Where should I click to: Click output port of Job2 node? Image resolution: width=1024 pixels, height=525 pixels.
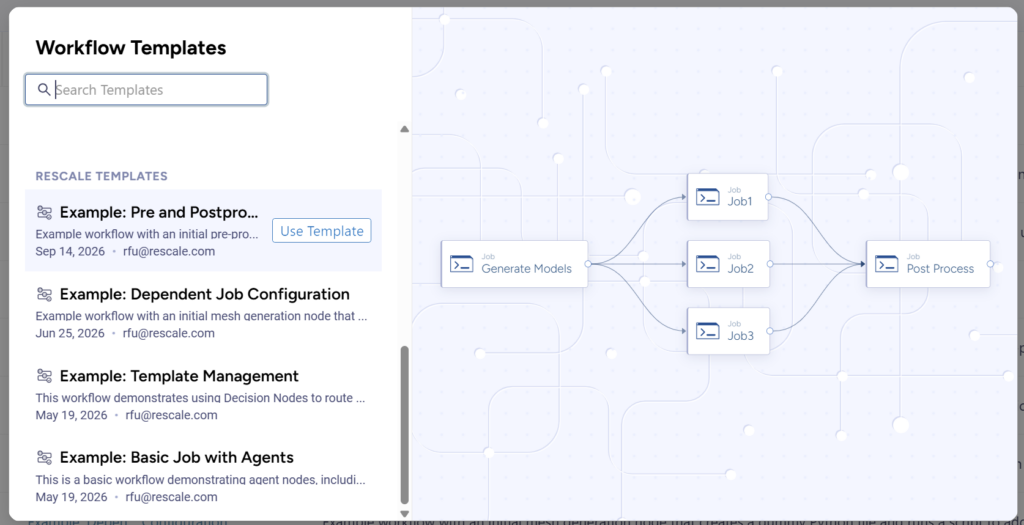click(769, 264)
